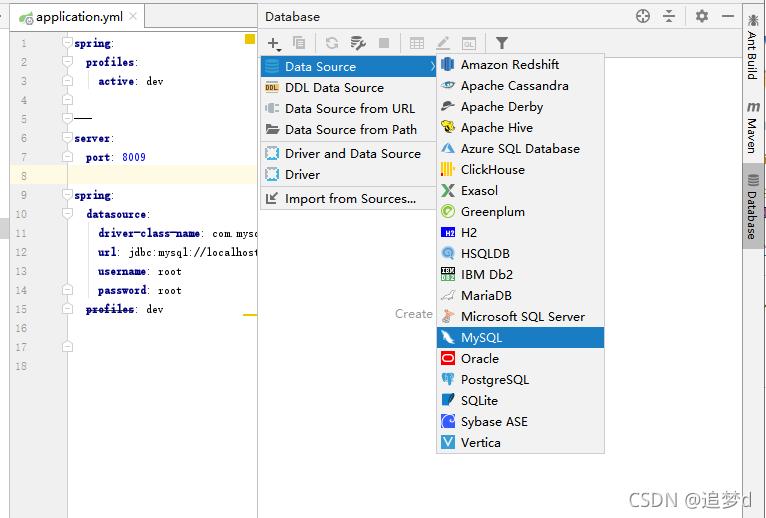Click the crosshair scroll-from-editor icon

pyautogui.click(x=643, y=16)
